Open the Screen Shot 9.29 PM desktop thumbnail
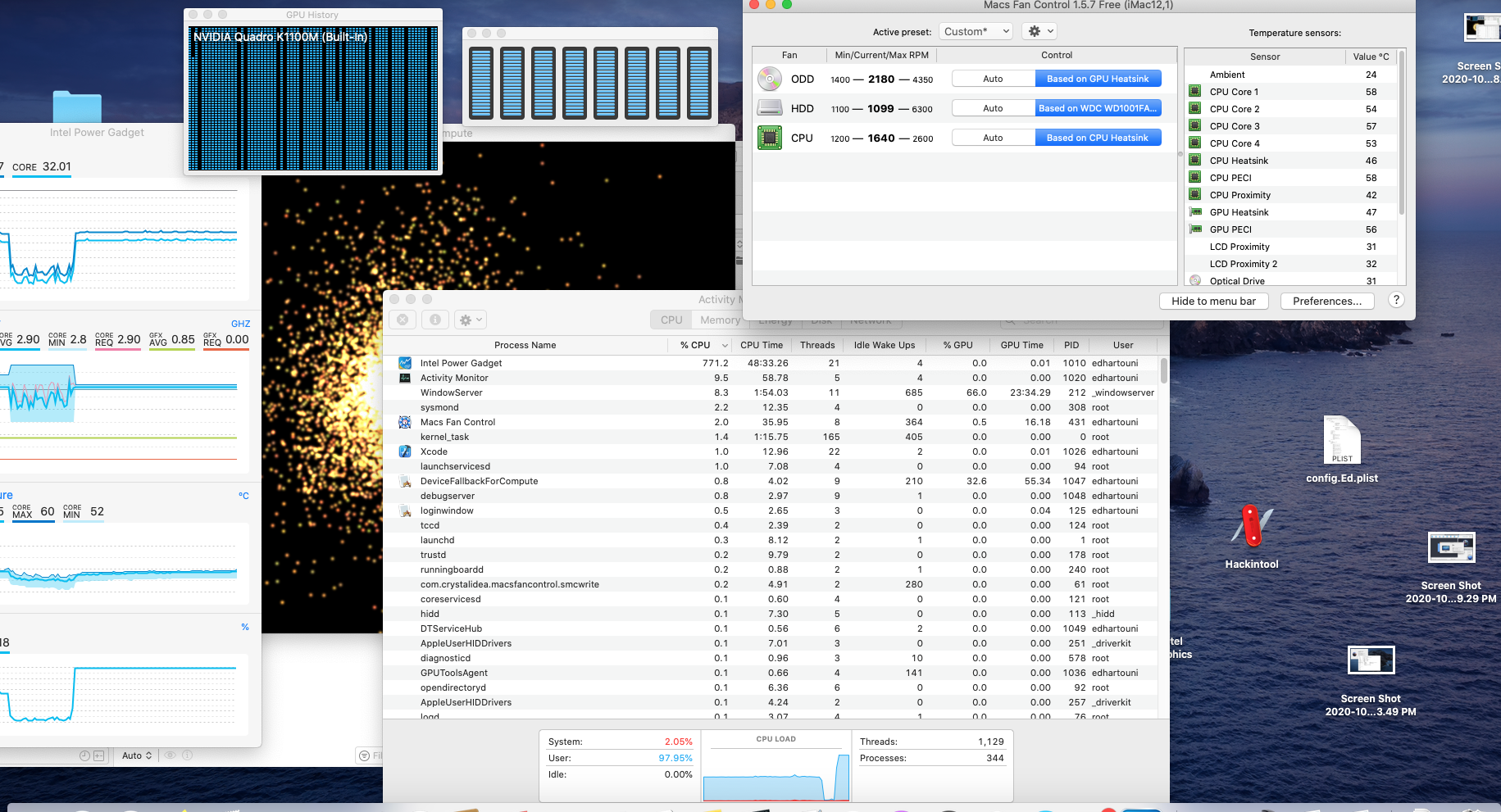This screenshot has width=1501, height=812. [1451, 547]
